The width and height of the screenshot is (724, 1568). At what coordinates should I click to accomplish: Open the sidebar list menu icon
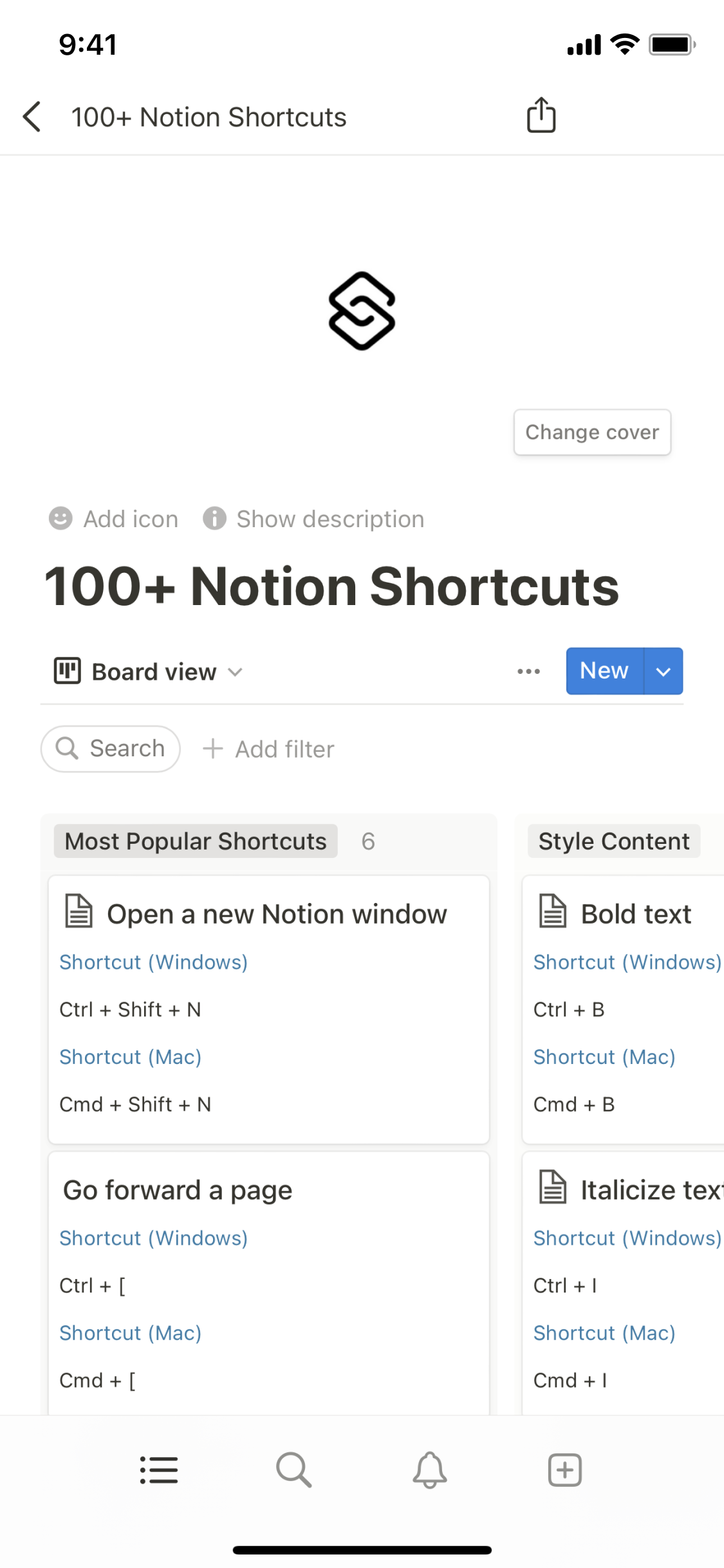(159, 1470)
